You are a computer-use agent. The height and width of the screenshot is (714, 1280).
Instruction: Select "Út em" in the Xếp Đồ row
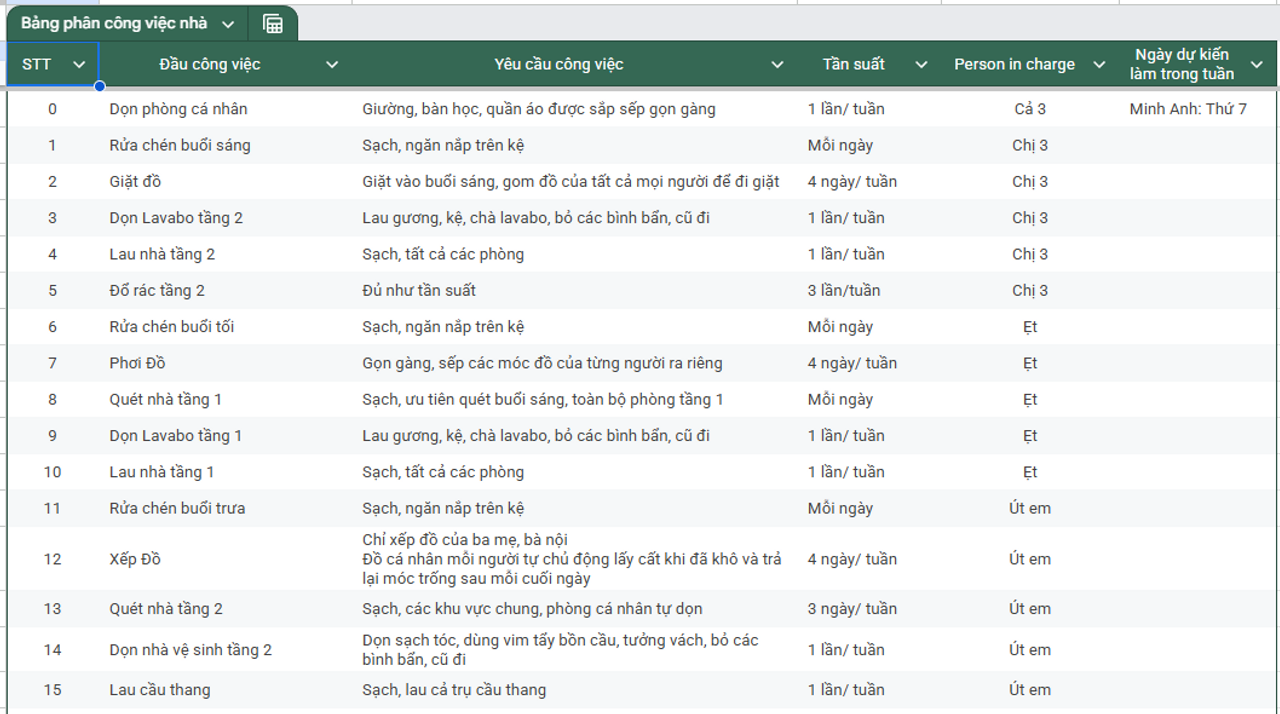(x=1029, y=559)
